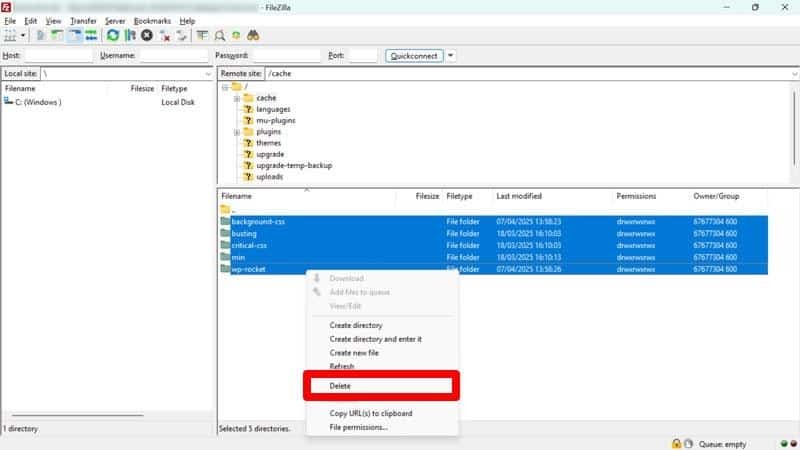Open the Transfer menu

pos(83,21)
